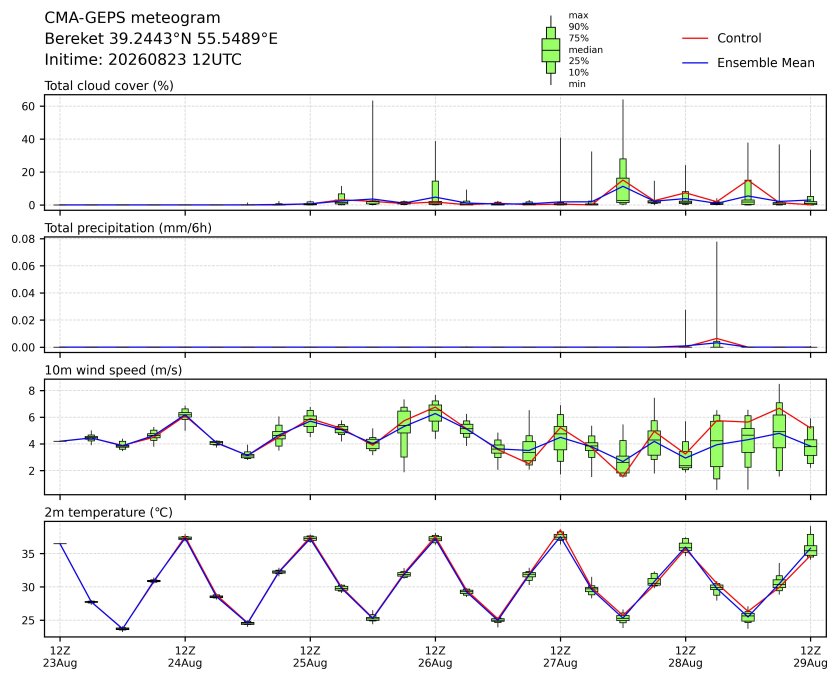Click the '0.08' tick on precipitation axis
The width and height of the screenshot is (839, 680).
click(24, 239)
